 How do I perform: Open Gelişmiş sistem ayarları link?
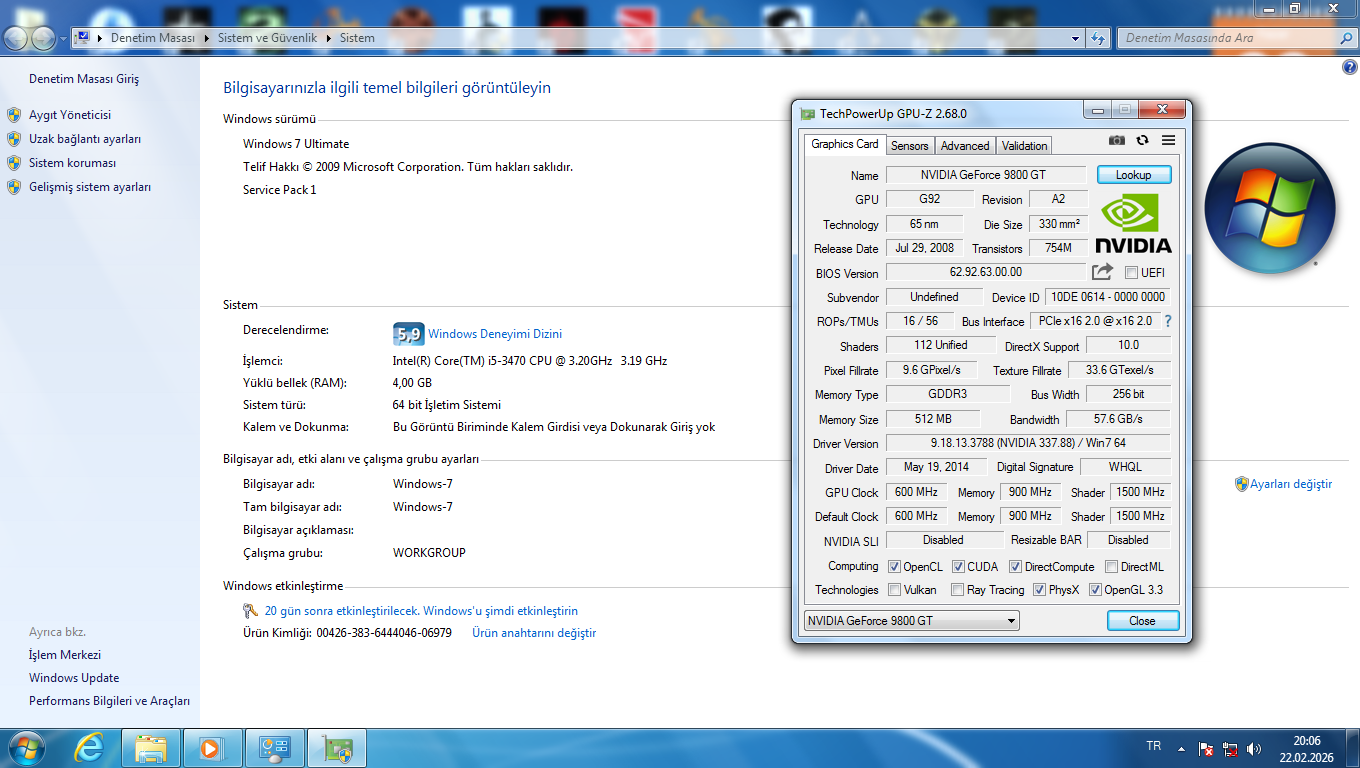pyautogui.click(x=90, y=187)
